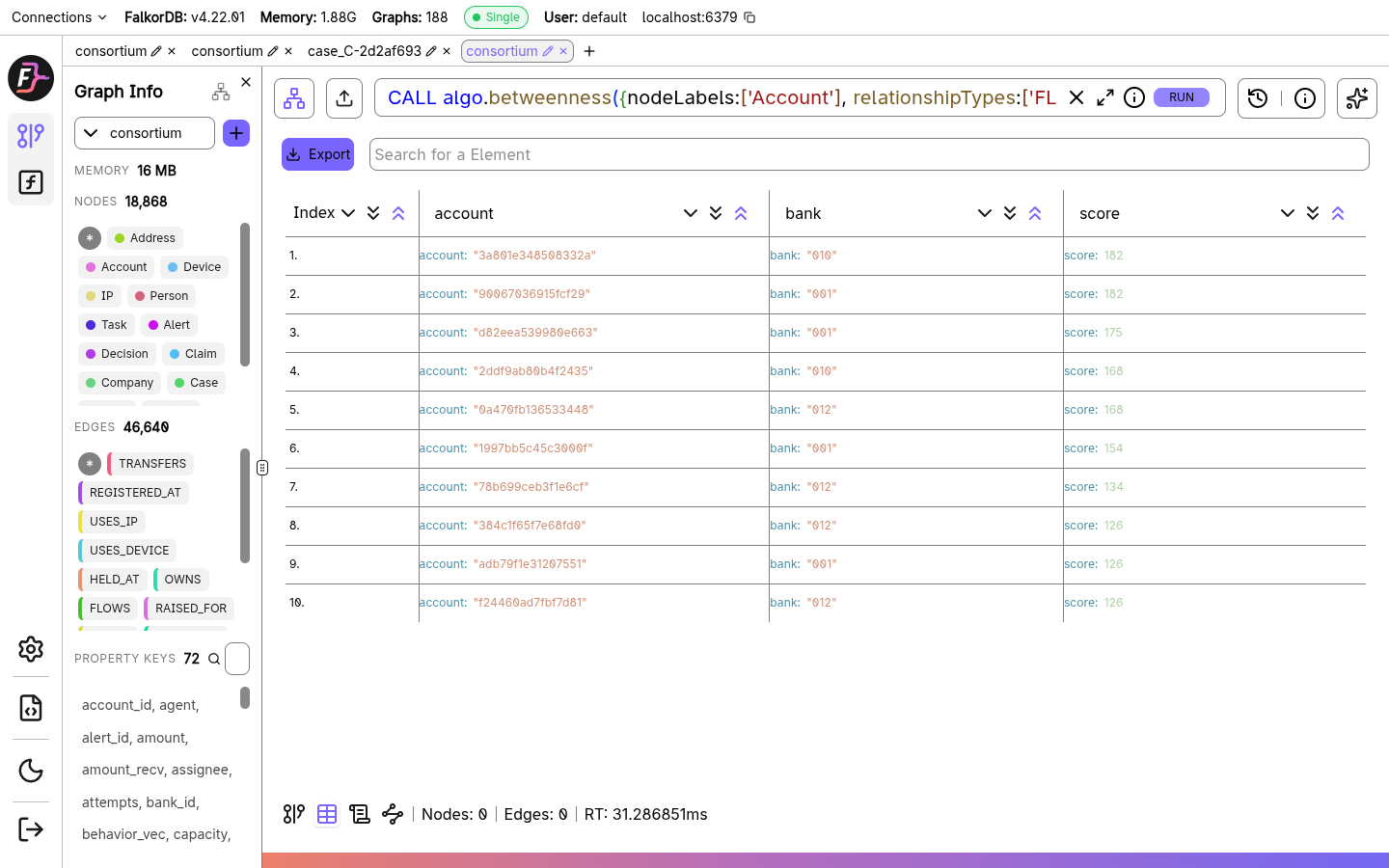Viewport: 1389px width, 868px height.
Task: Toggle the Person label filter
Action: coord(161,296)
